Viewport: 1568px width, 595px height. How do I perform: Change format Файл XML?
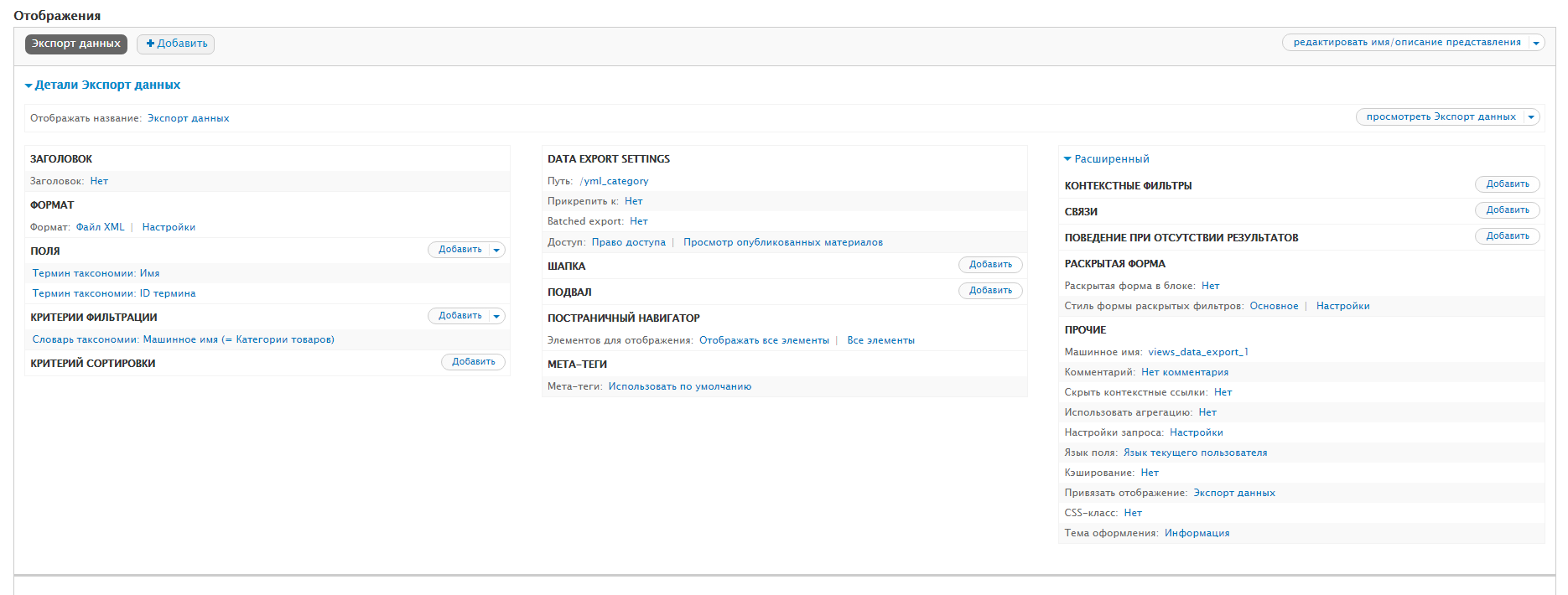(x=101, y=227)
